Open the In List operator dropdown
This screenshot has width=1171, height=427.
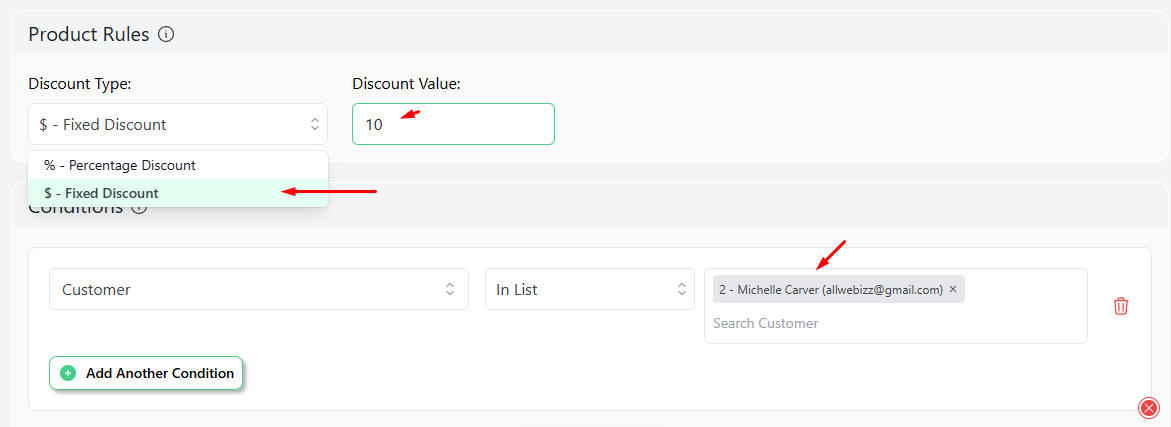(x=589, y=289)
